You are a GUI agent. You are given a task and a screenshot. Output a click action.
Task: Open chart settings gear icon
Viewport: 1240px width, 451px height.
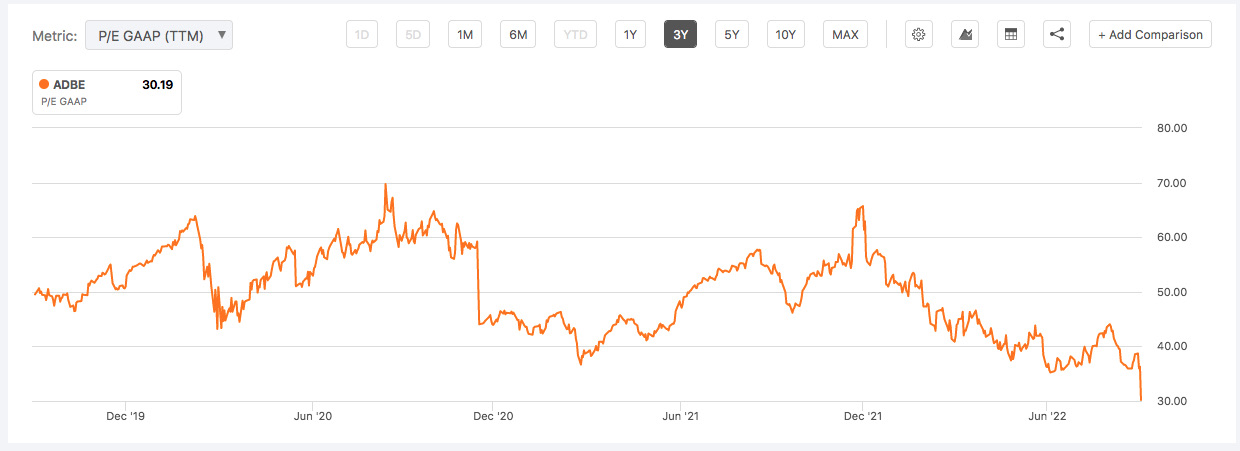coord(919,35)
